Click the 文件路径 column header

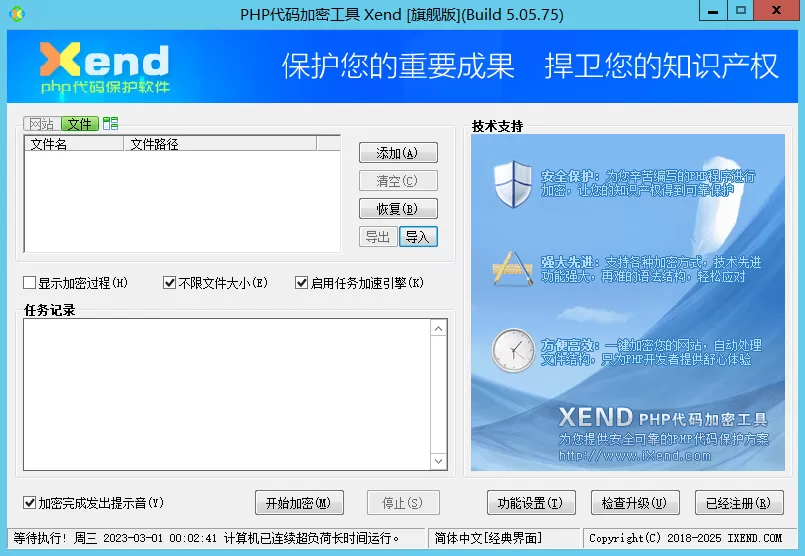(x=220, y=144)
